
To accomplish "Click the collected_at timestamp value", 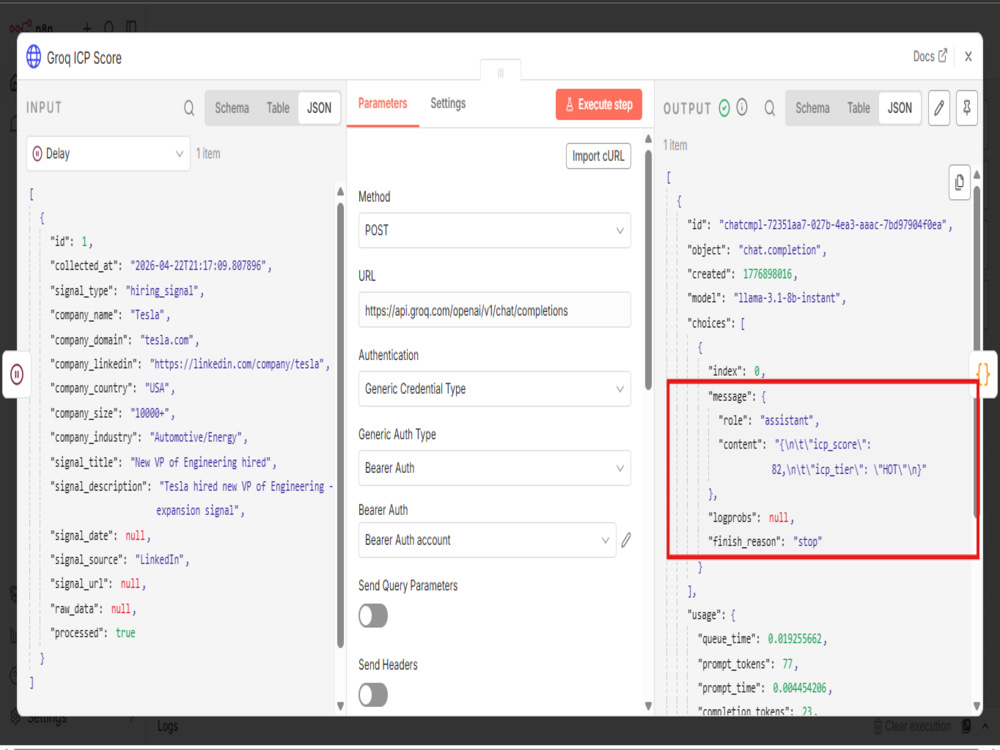I will [x=200, y=266].
